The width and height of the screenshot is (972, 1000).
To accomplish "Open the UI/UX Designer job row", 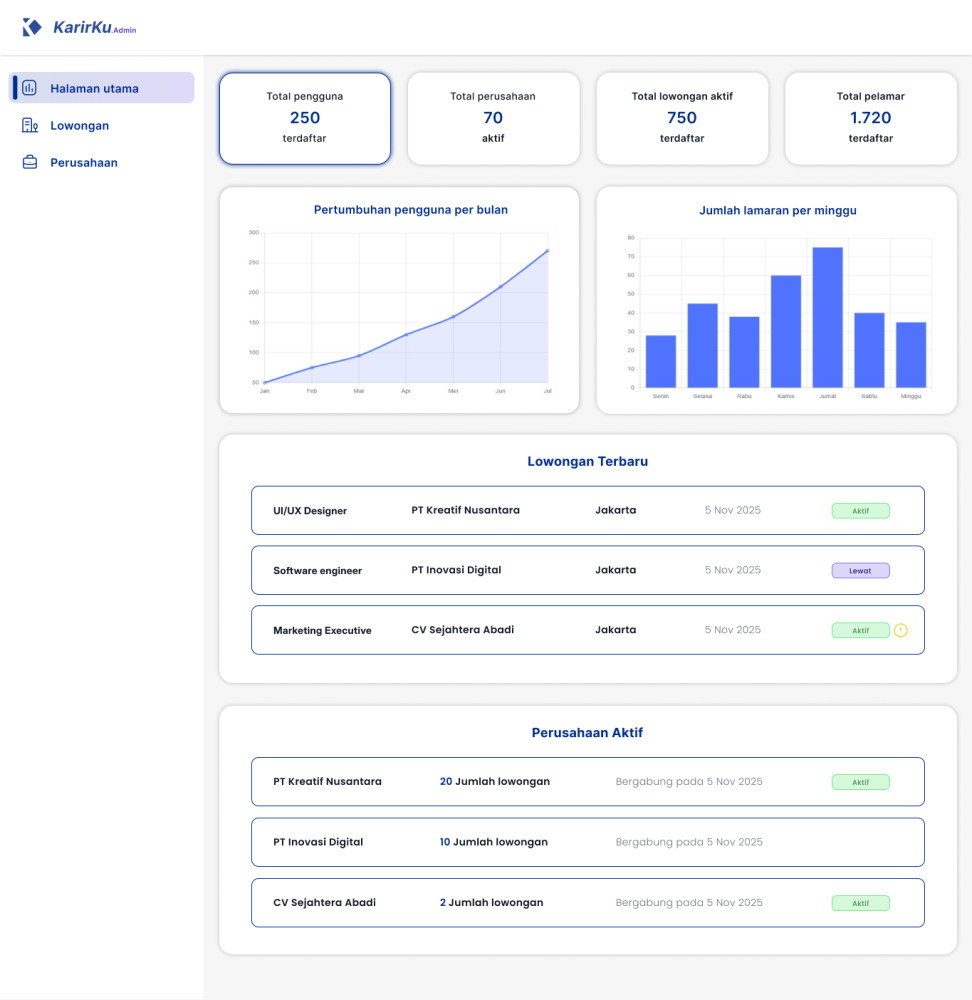I will click(x=587, y=511).
